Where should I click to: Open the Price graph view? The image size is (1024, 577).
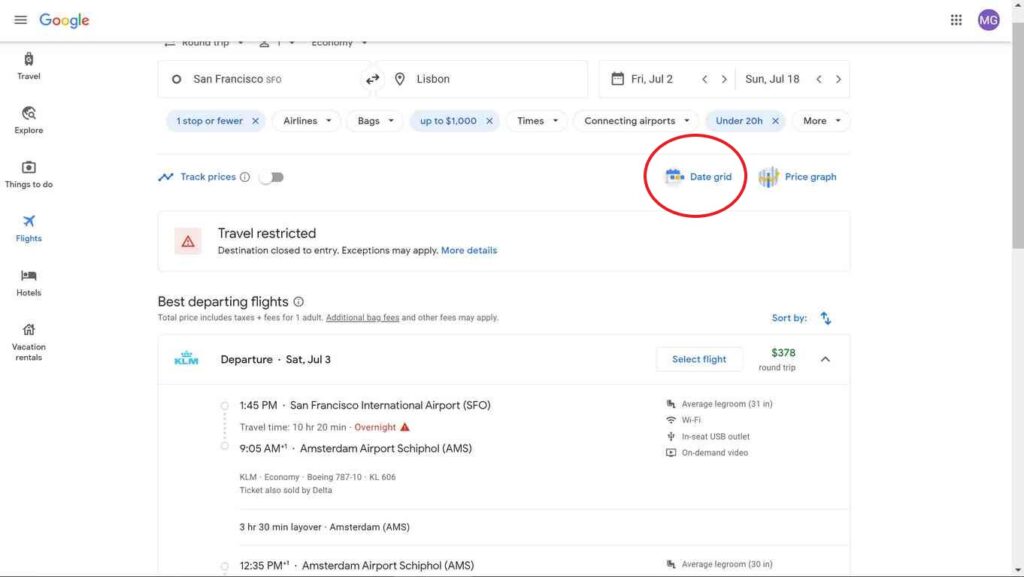pyautogui.click(x=797, y=177)
